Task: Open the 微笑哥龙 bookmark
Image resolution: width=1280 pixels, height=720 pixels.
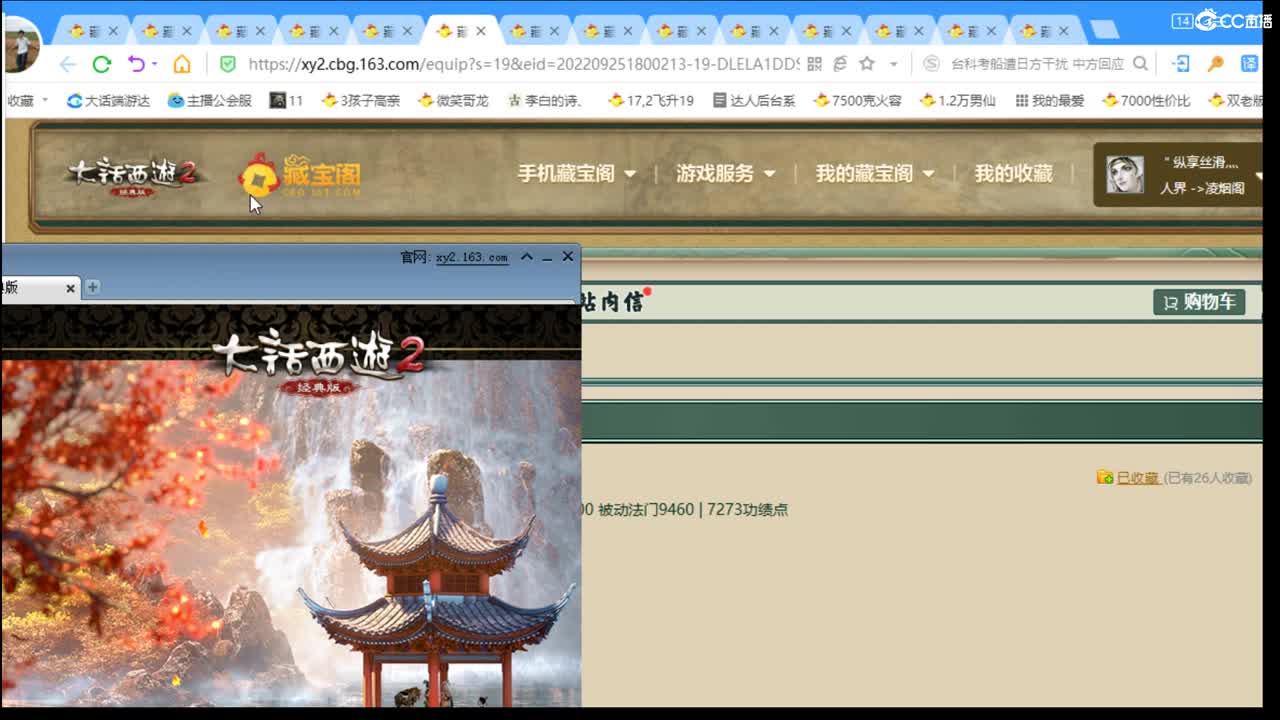Action: click(x=454, y=100)
